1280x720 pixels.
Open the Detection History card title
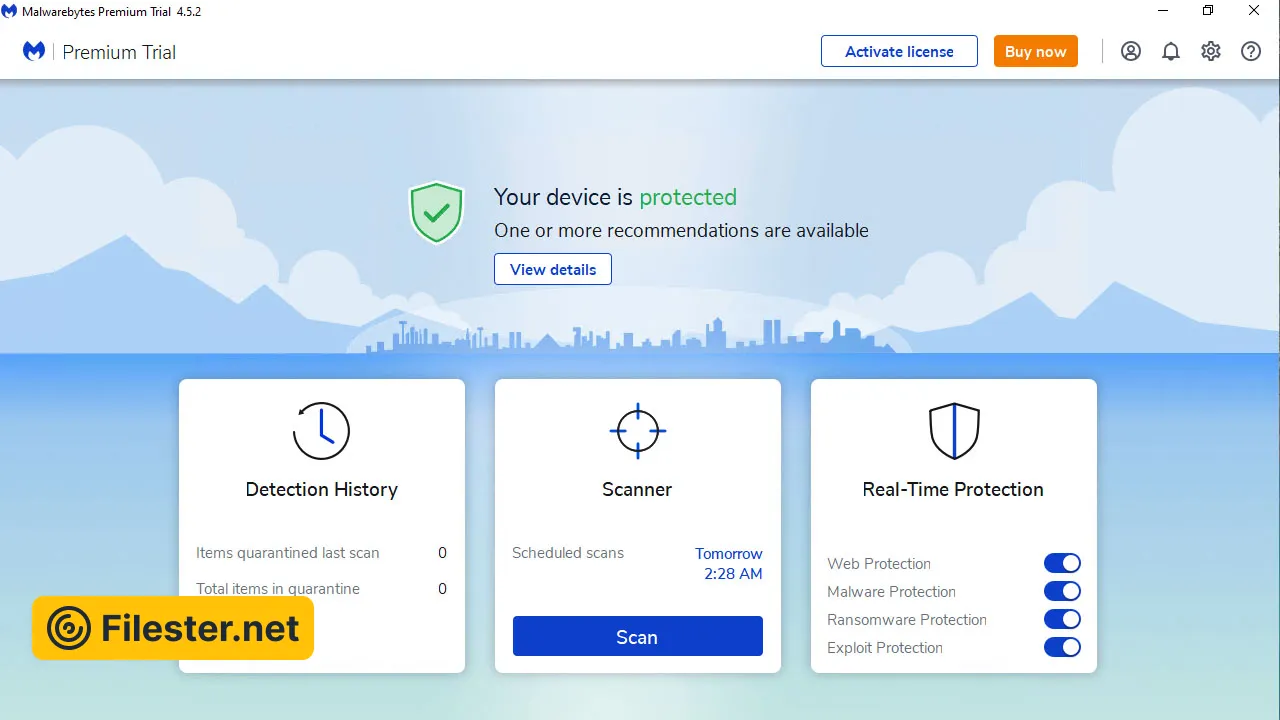click(321, 489)
